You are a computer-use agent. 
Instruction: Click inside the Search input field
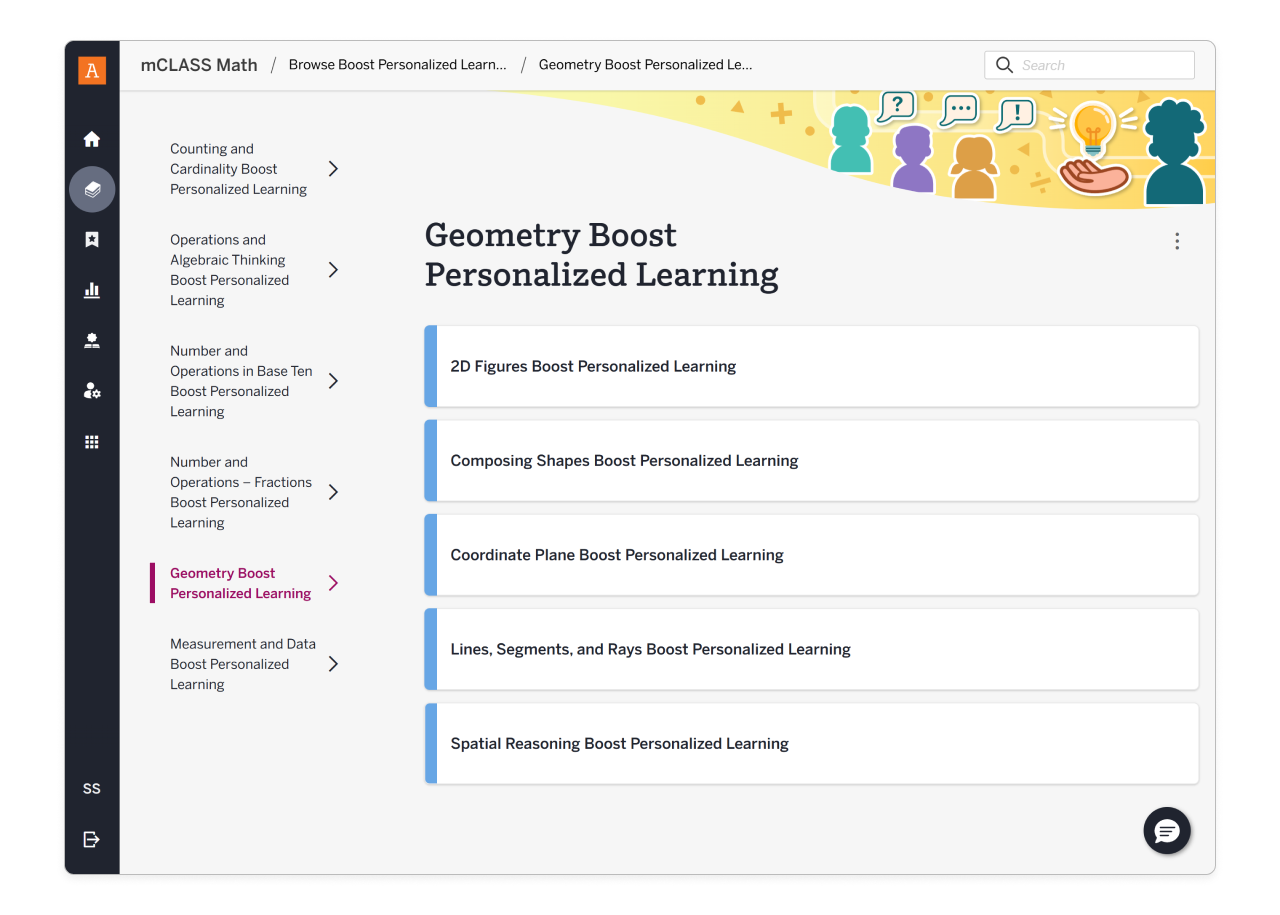point(1090,64)
